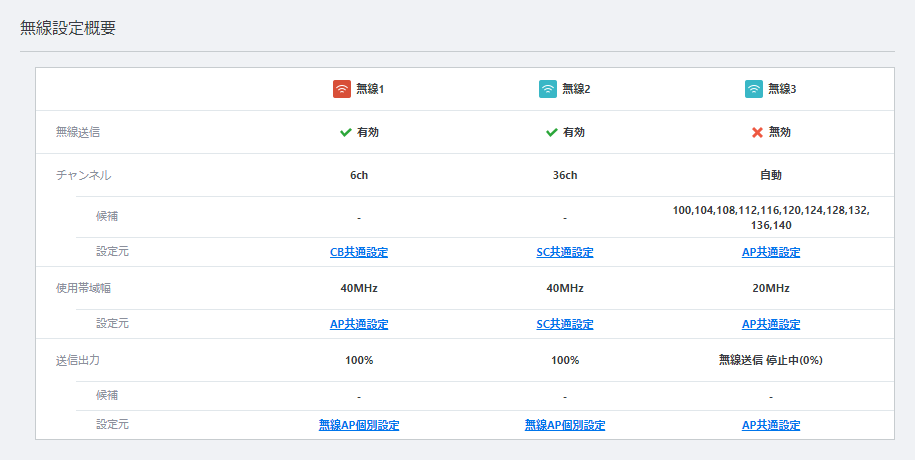Click the 無線送信 row label
This screenshot has height=460, width=915.
tap(78, 133)
